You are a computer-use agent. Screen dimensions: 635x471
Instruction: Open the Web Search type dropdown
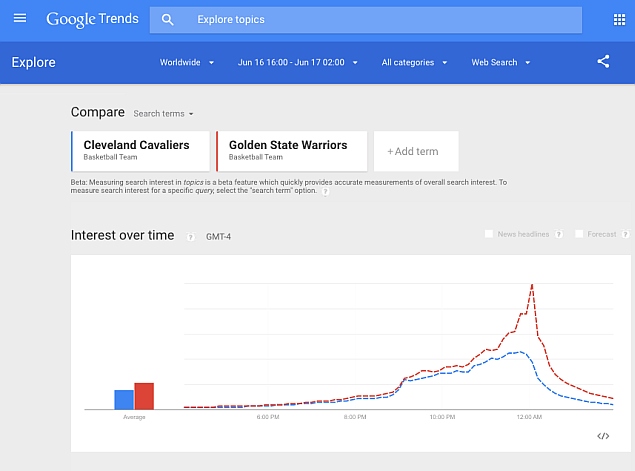coord(501,62)
